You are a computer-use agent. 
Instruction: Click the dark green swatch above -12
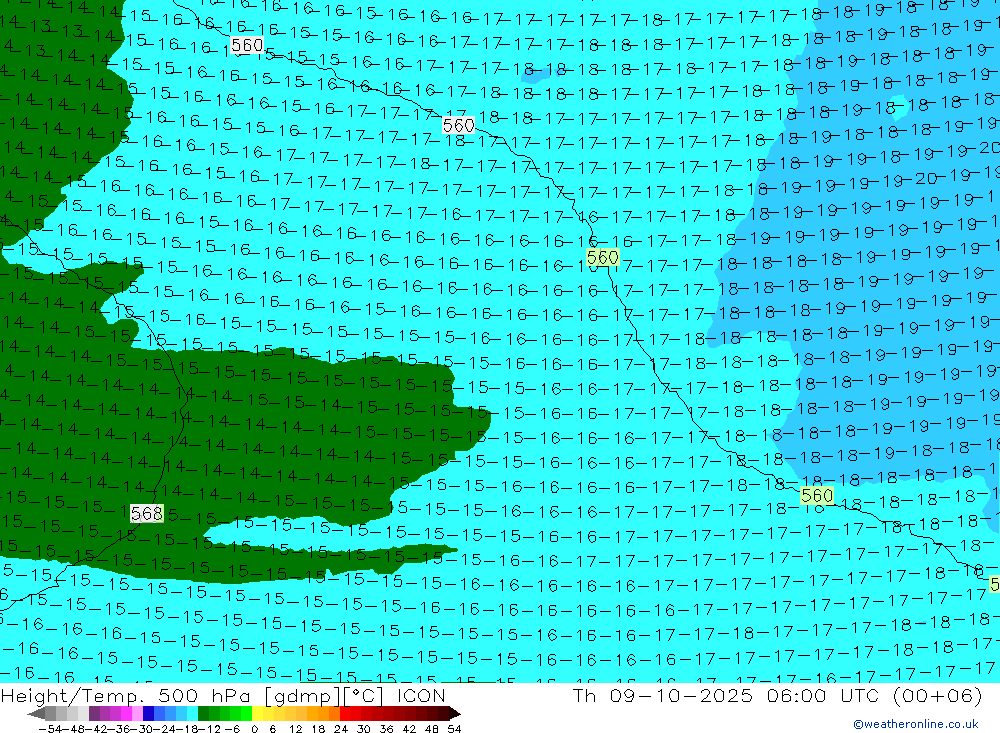click(x=203, y=713)
